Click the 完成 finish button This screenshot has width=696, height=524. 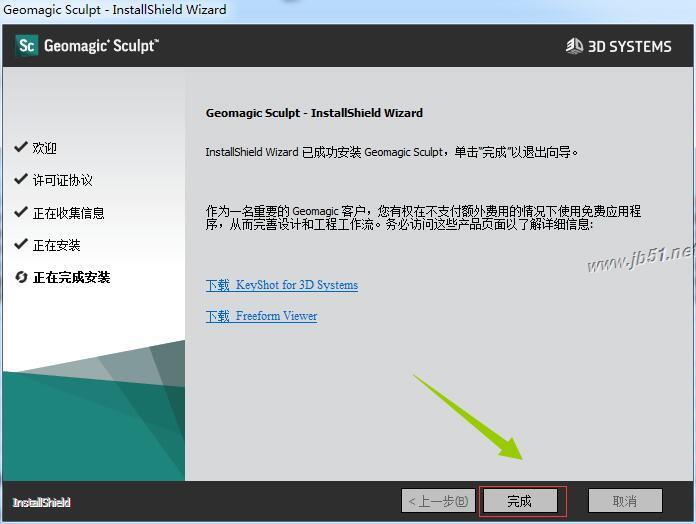(x=520, y=501)
